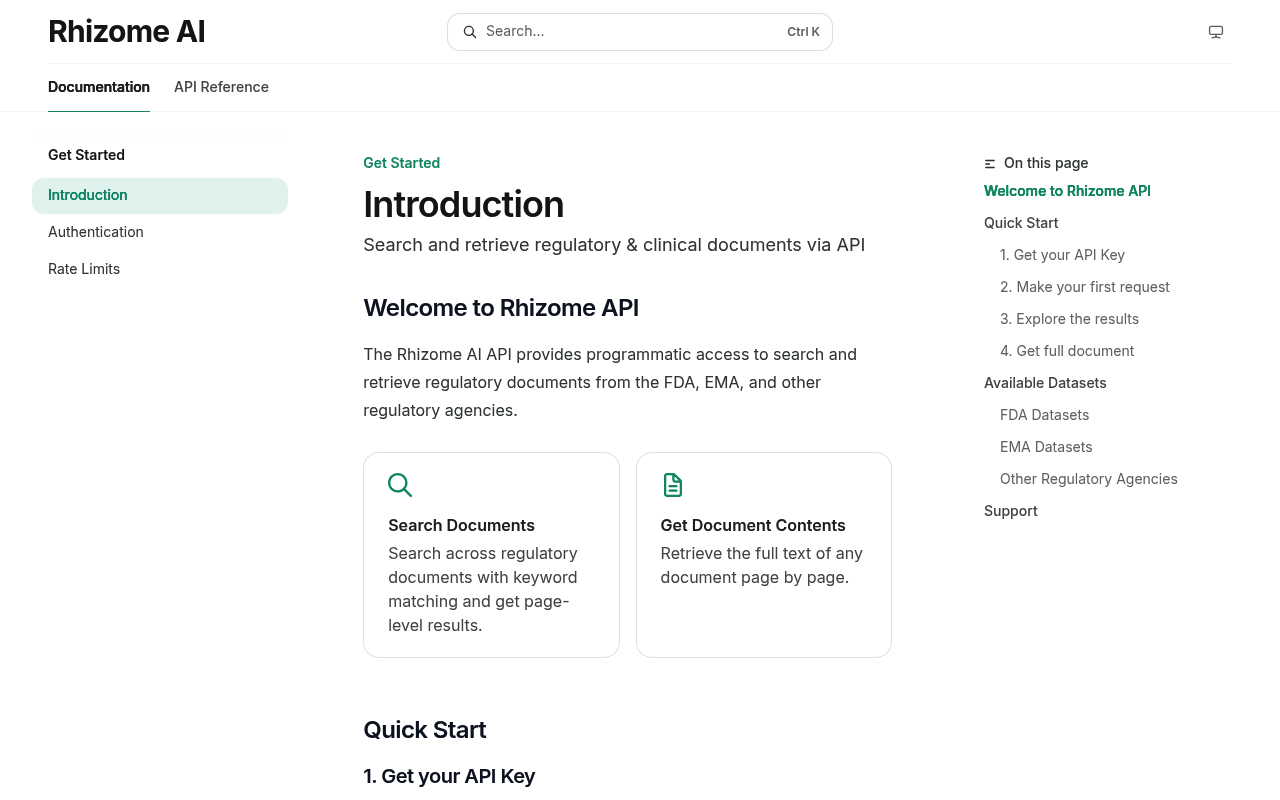Click the Search Documents magnifier card icon
Image resolution: width=1280 pixels, height=800 pixels.
coord(400,485)
